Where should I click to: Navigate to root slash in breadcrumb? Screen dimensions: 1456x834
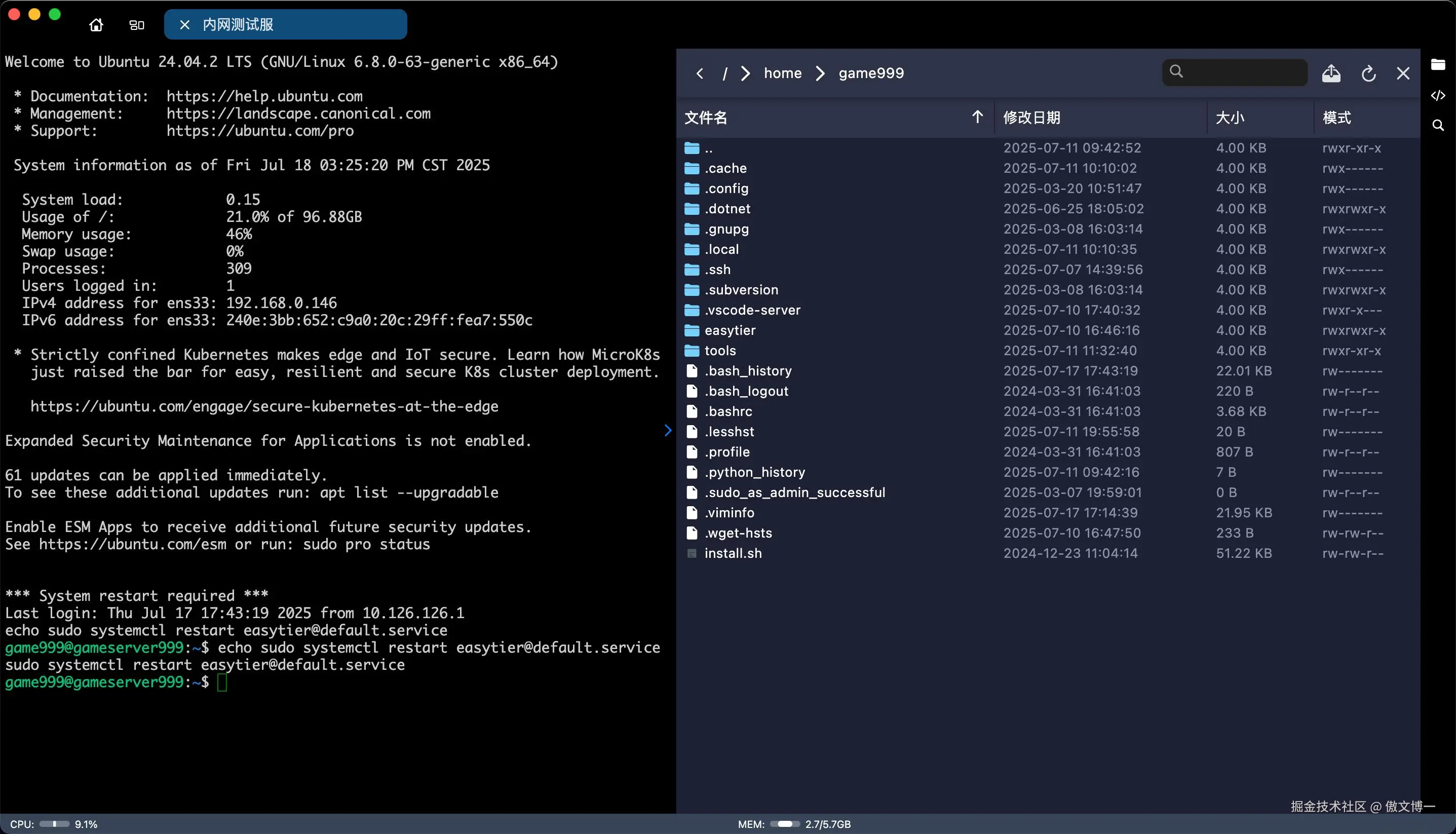tap(725, 73)
